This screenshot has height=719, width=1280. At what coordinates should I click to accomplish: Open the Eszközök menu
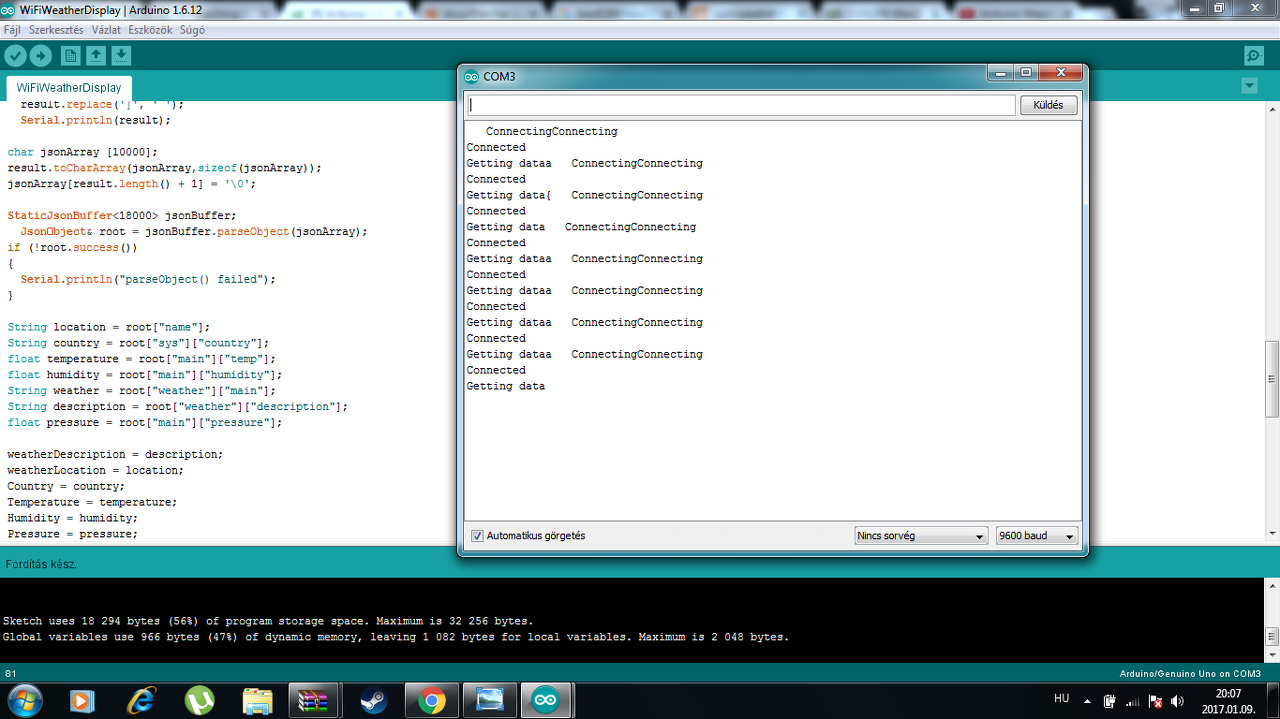click(150, 30)
